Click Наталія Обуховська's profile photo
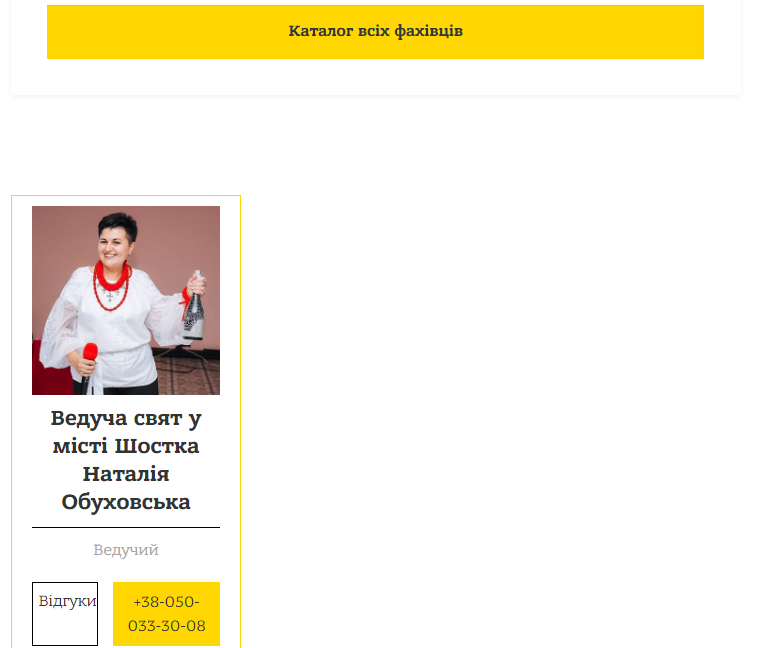 point(126,300)
